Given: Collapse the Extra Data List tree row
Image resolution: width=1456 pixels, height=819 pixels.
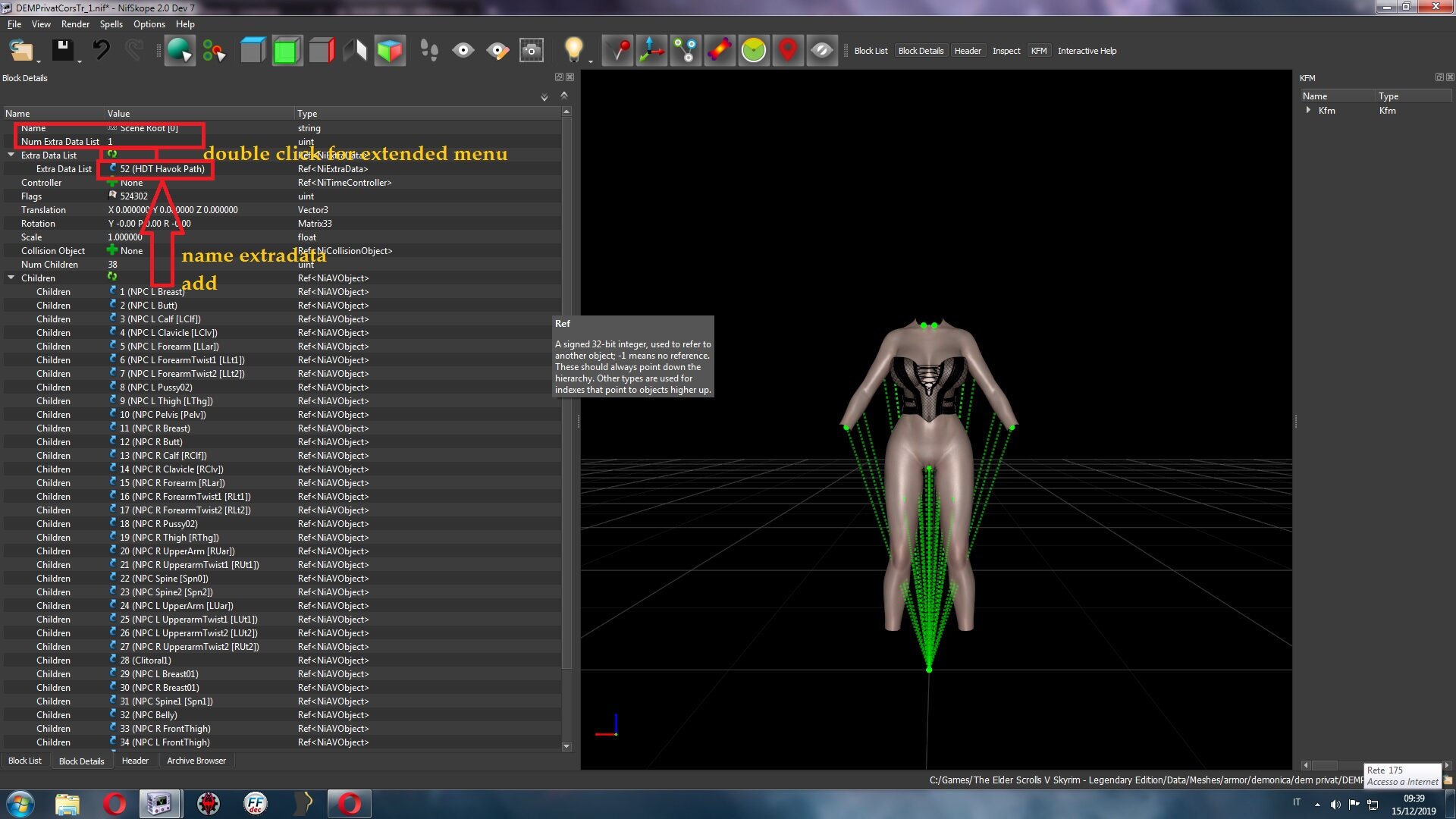Looking at the screenshot, I should click(11, 155).
